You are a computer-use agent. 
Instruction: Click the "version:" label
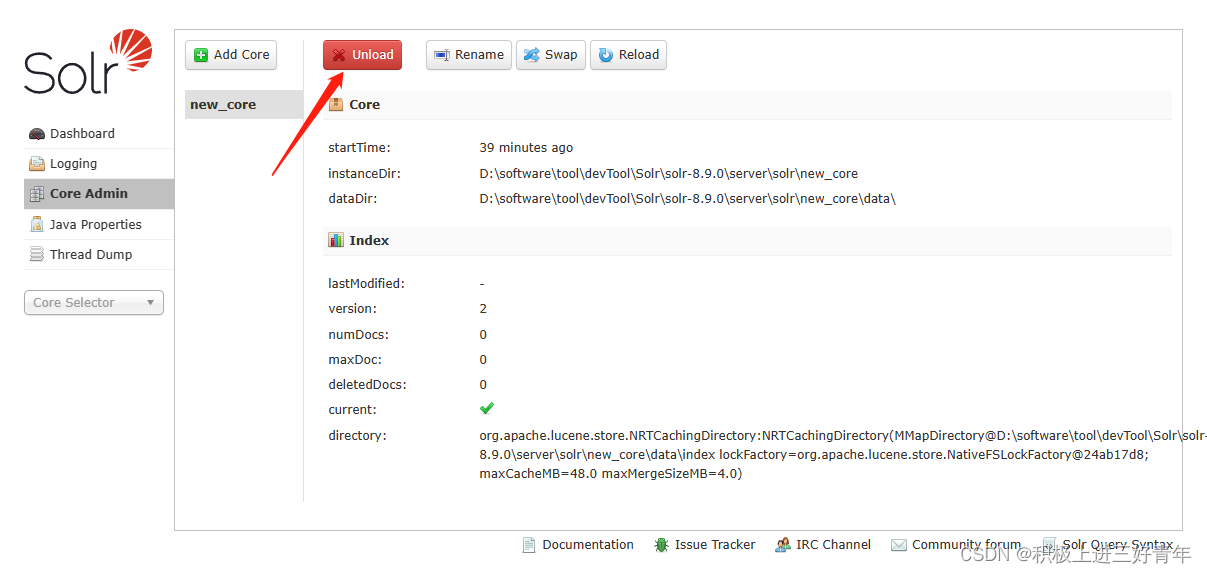[352, 309]
